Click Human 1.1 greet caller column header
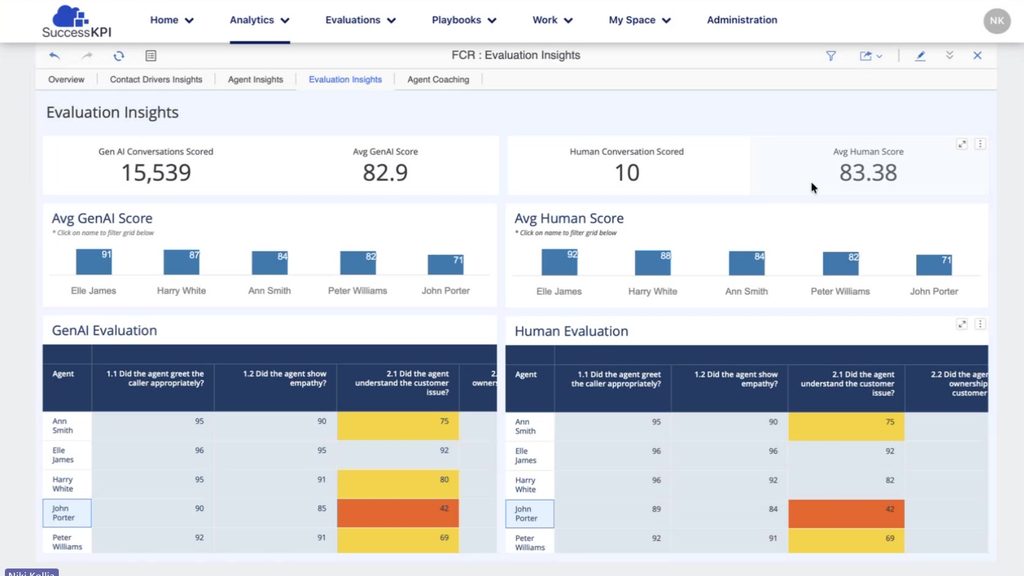 [613, 388]
